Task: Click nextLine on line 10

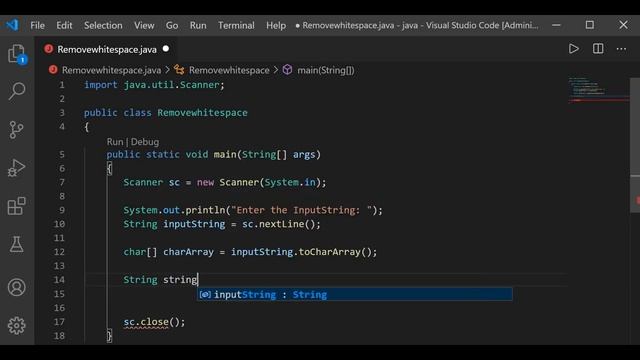Action: pyautogui.click(x=281, y=224)
